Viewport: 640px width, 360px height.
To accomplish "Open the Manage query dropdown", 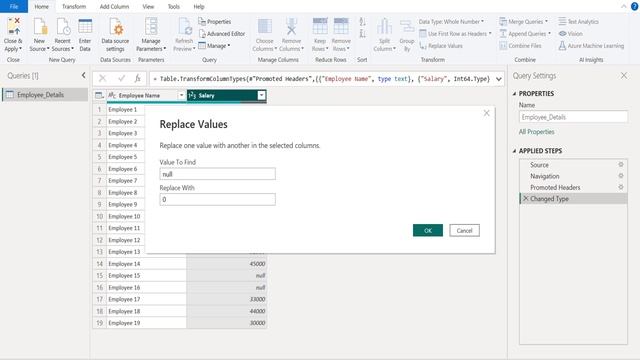I will coord(214,46).
